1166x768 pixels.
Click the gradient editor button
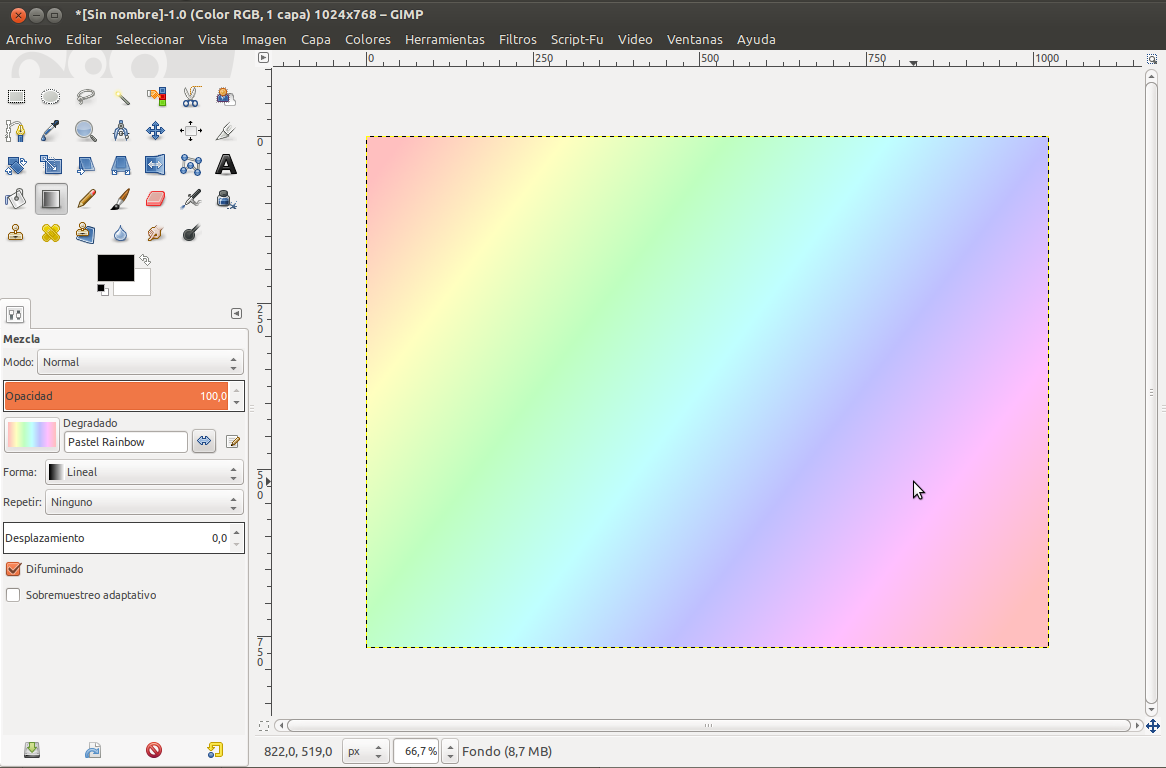coord(233,441)
